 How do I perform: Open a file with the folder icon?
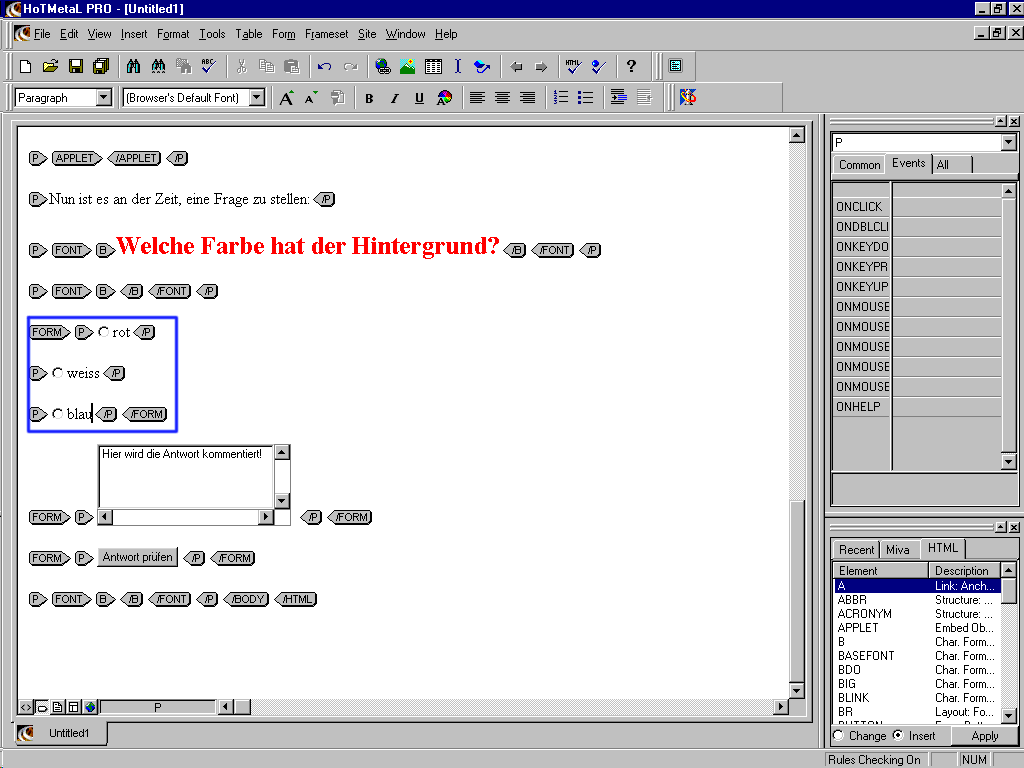[50, 67]
